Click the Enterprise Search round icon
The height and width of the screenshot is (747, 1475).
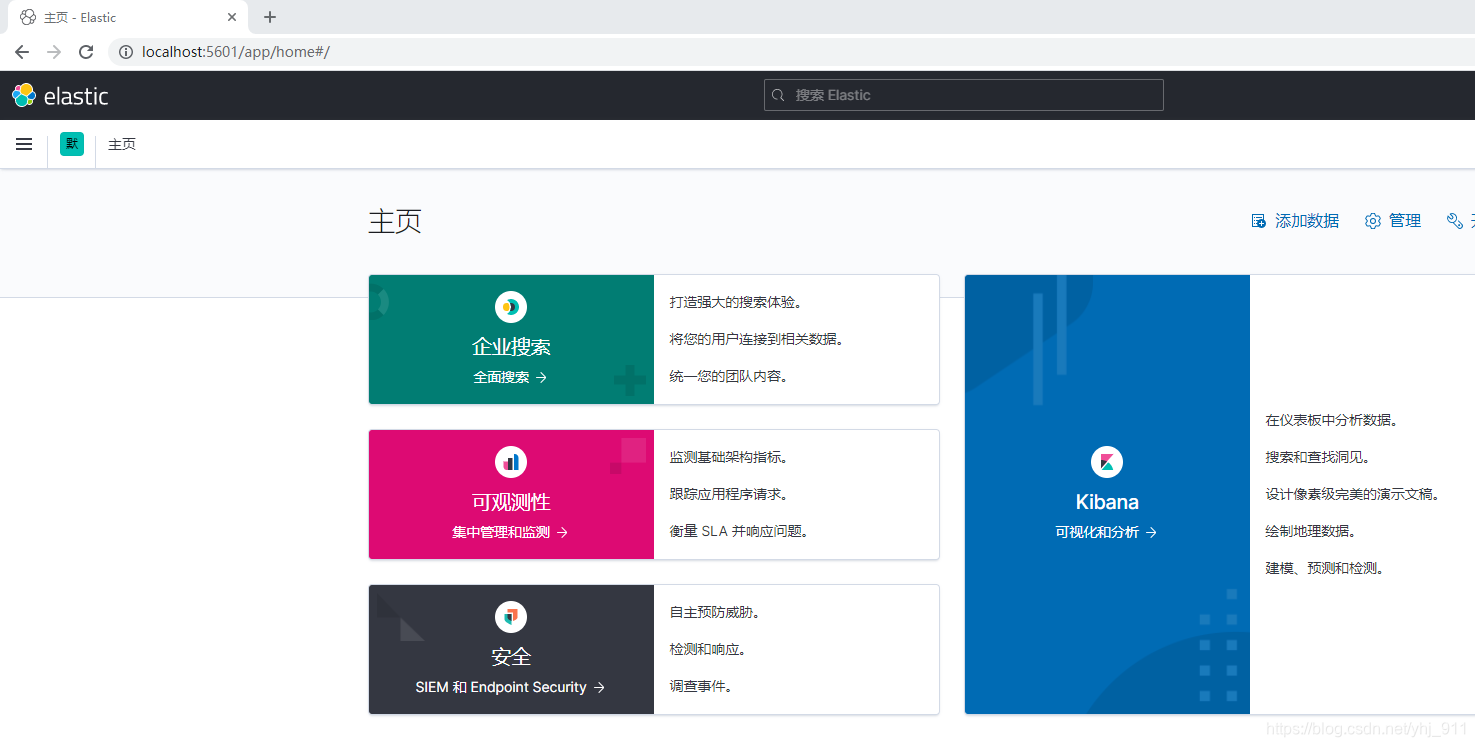[511, 307]
